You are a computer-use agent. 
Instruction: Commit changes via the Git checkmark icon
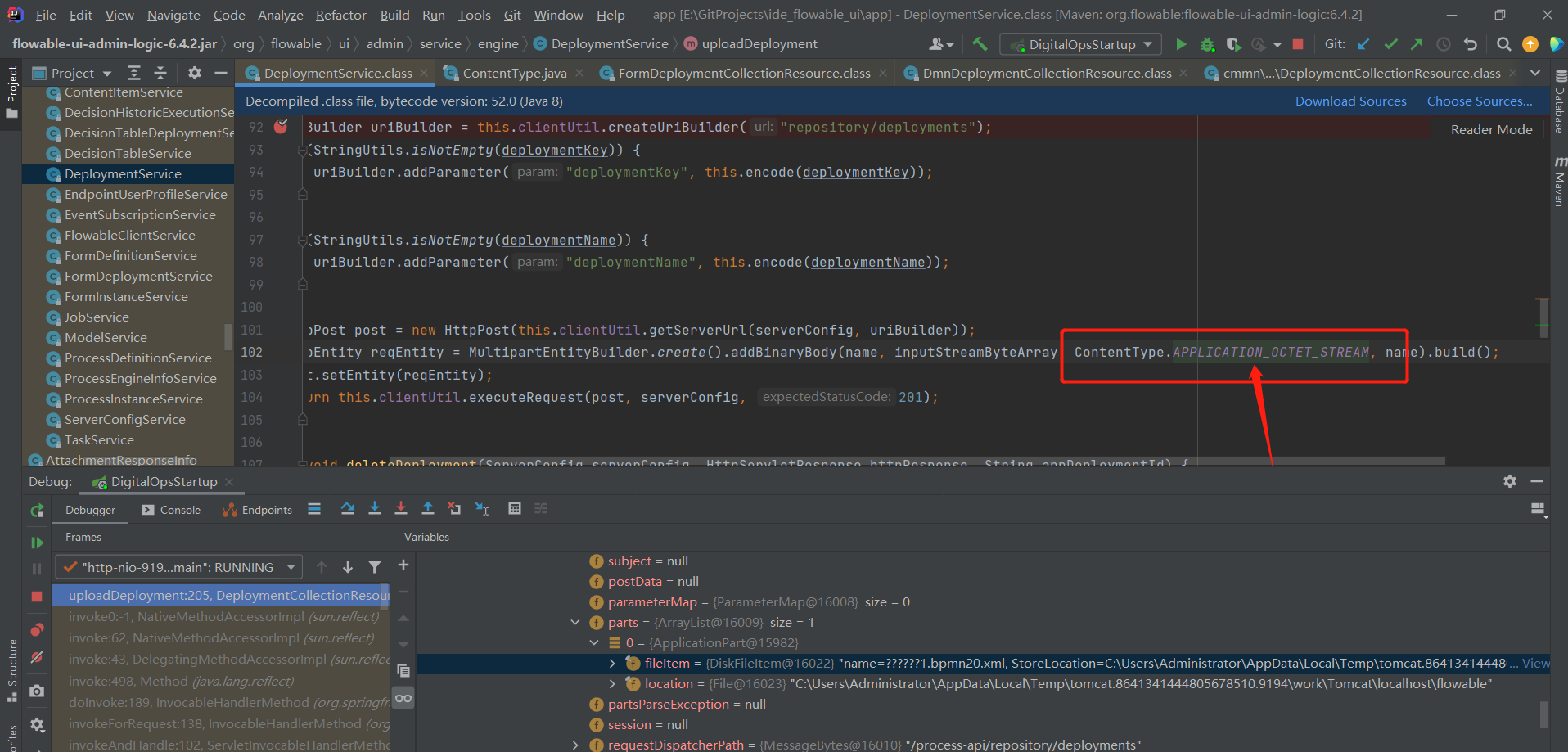coord(1390,44)
